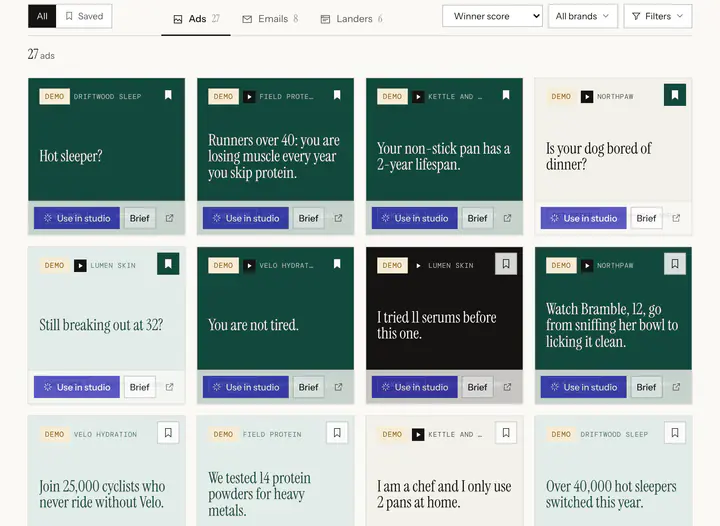720x526 pixels.
Task: Save the I tried 11 serums ad
Action: coord(506,264)
